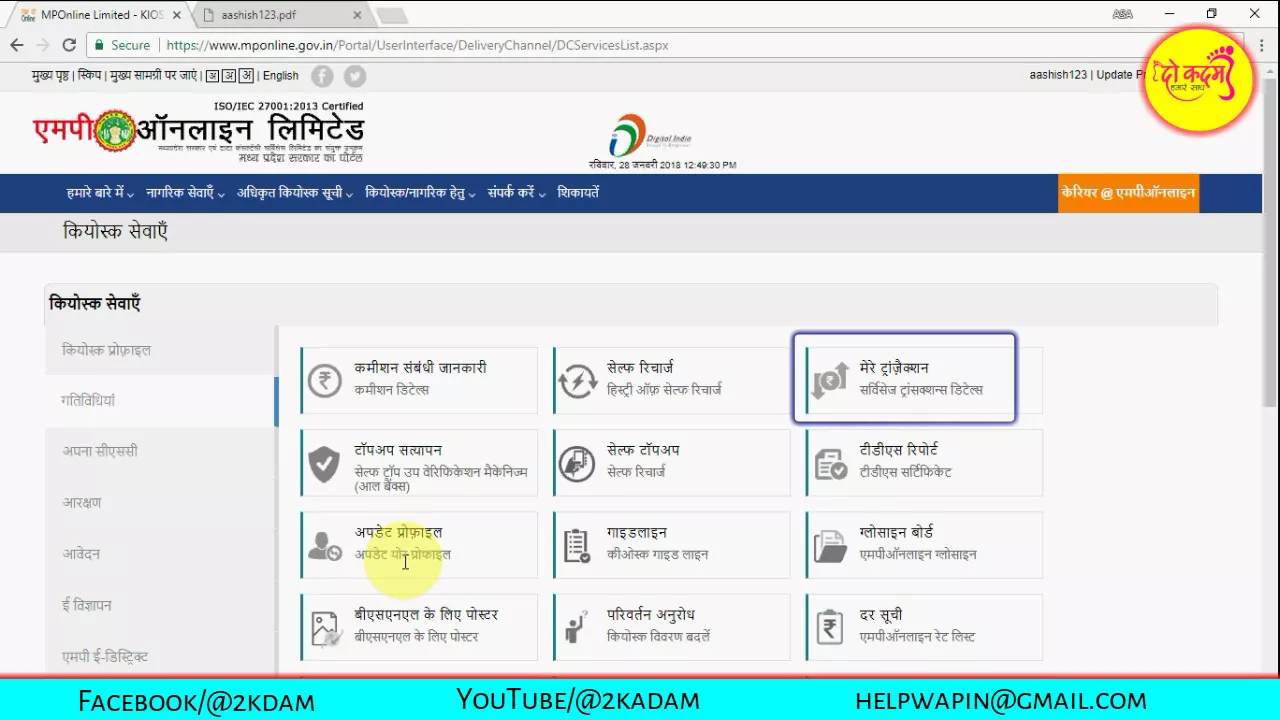Click the new tab button in browser
The width and height of the screenshot is (1280, 720).
(x=391, y=15)
